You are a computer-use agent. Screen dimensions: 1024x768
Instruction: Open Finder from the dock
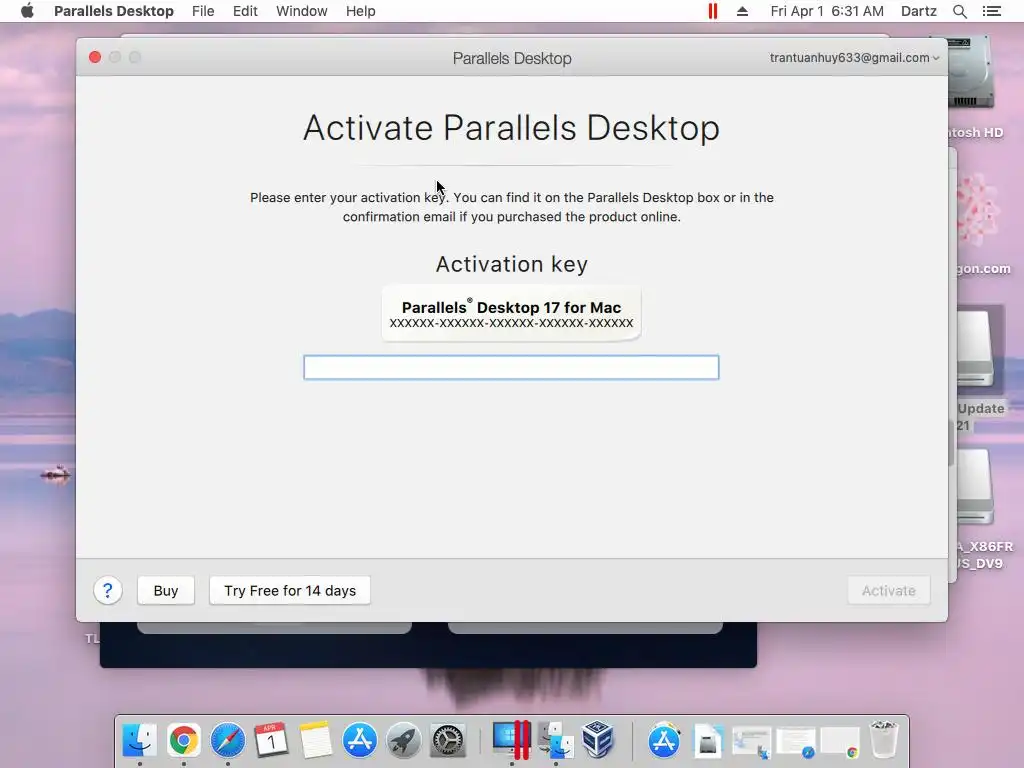[140, 740]
